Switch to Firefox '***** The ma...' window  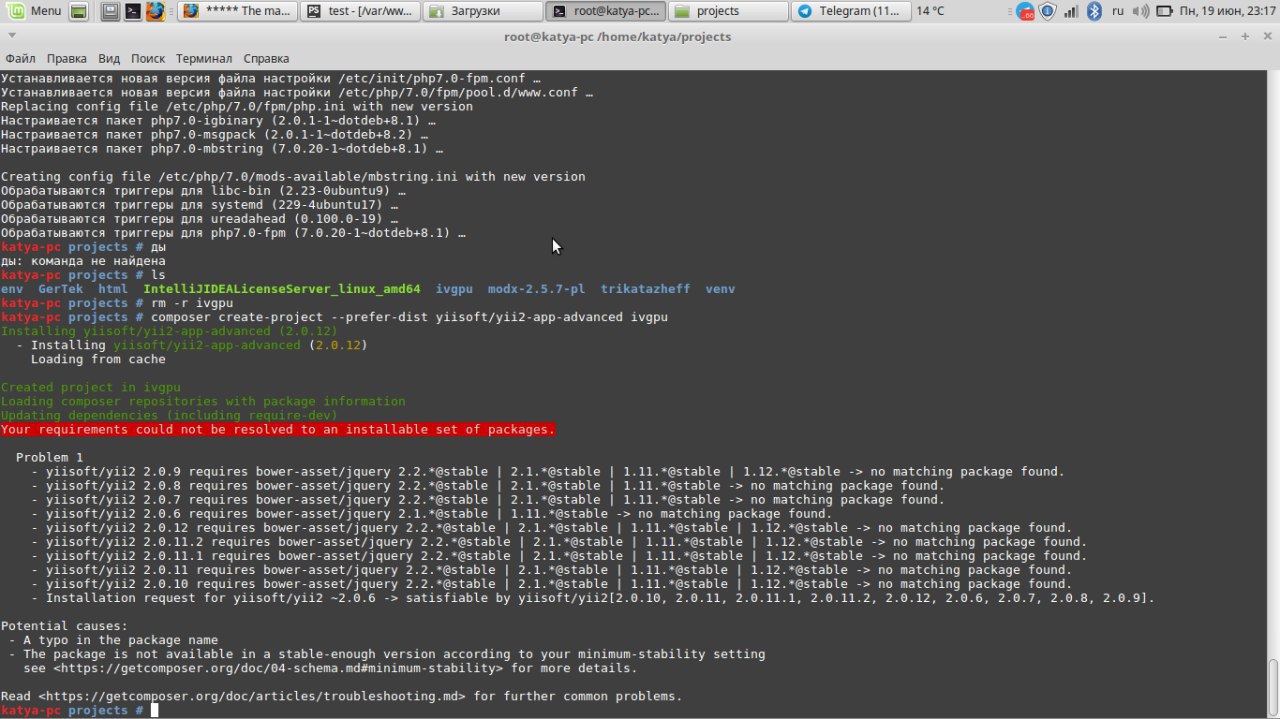236,11
